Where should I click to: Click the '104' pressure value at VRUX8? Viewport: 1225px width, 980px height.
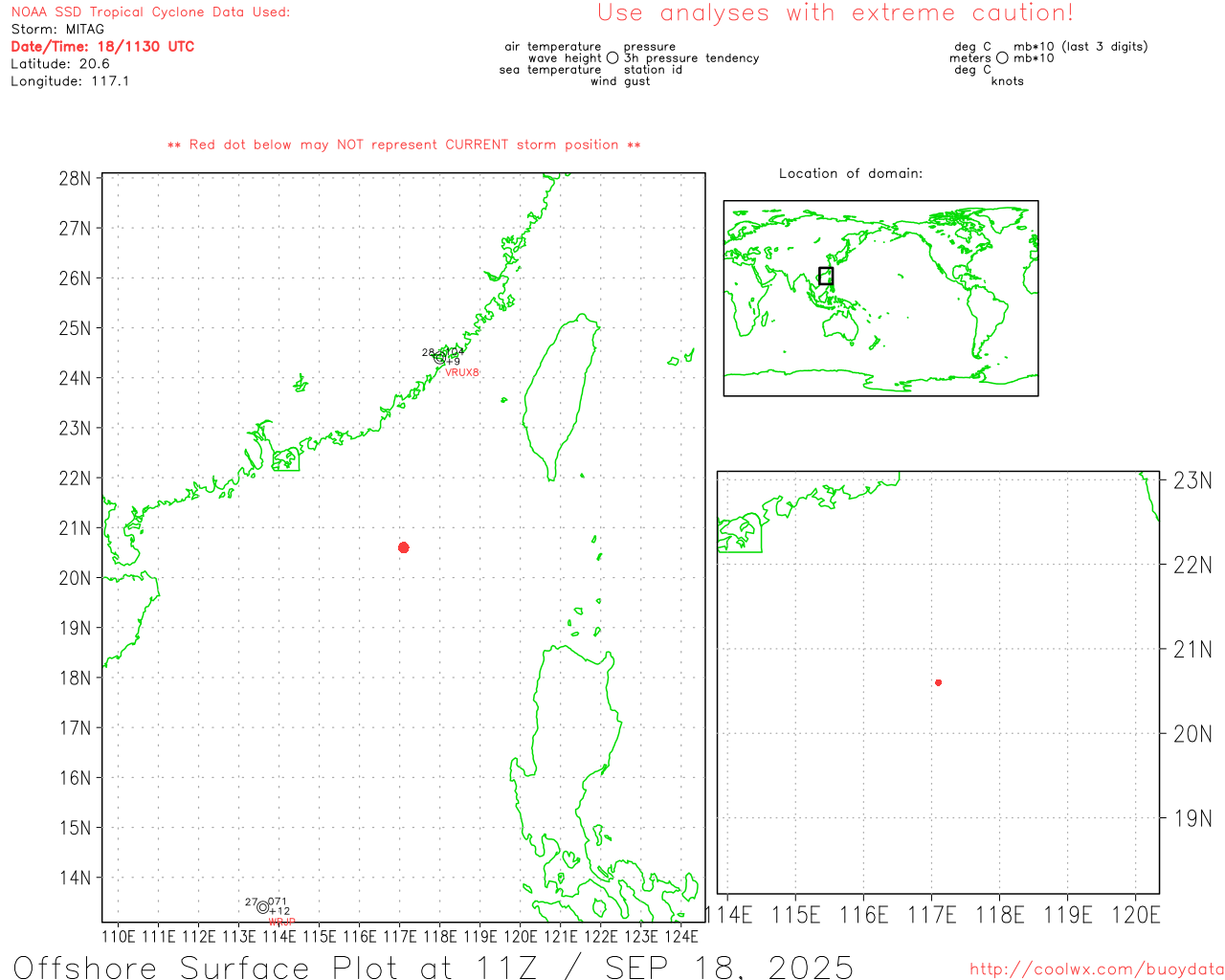(x=456, y=352)
